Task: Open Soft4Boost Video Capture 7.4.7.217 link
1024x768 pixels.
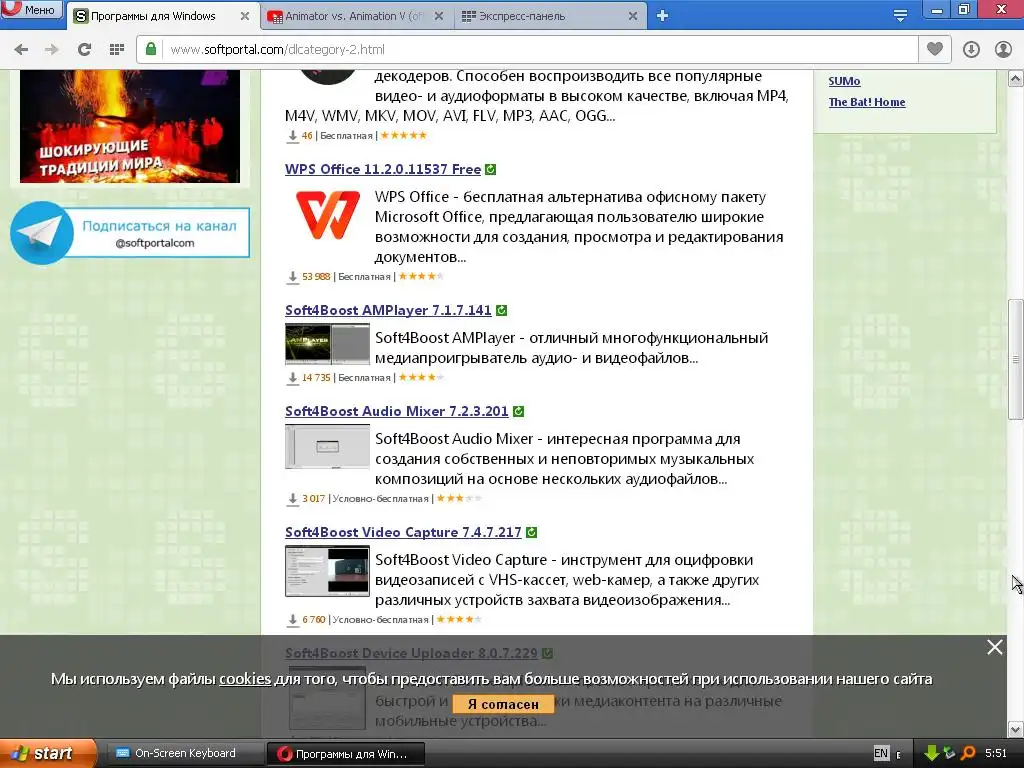Action: (x=403, y=532)
